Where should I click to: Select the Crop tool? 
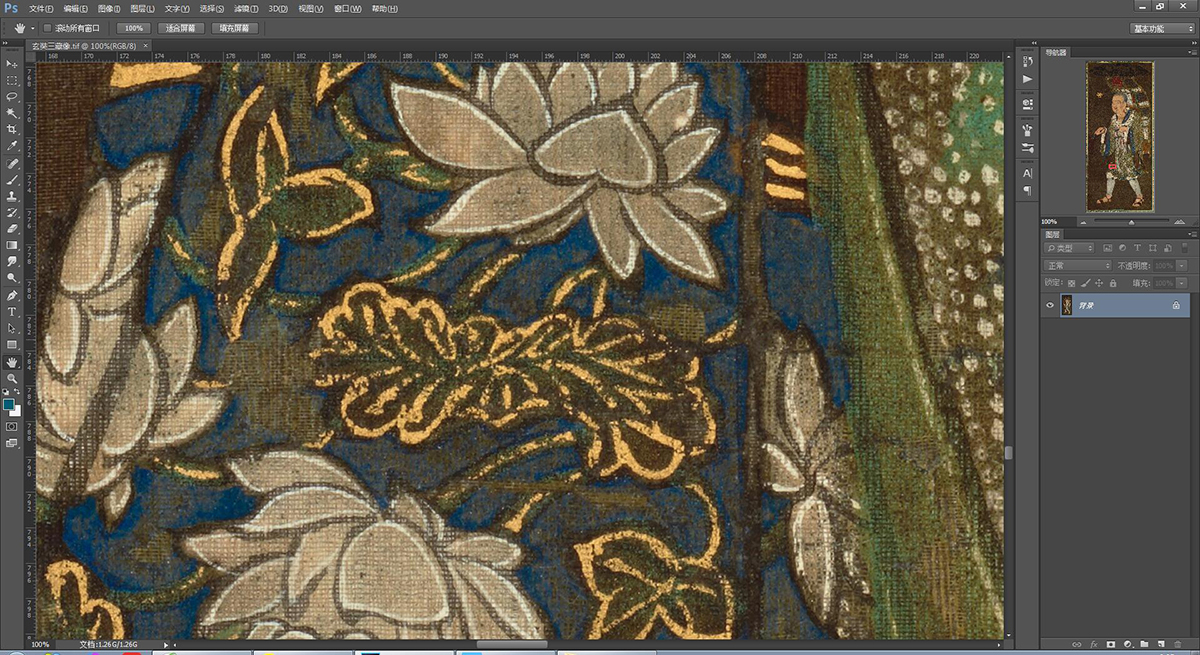point(12,130)
